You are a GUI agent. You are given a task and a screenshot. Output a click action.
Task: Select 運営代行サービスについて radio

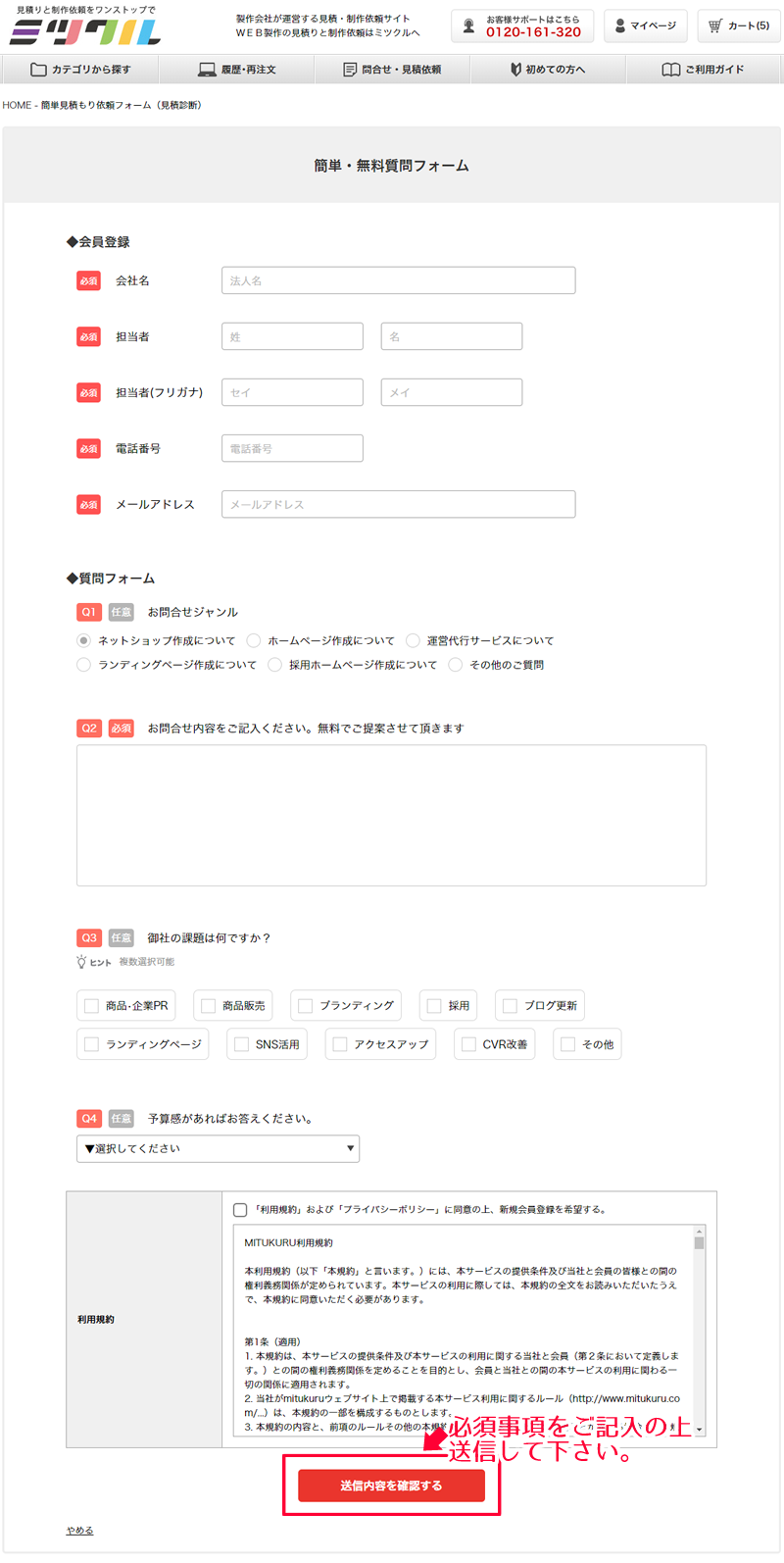[x=413, y=640]
